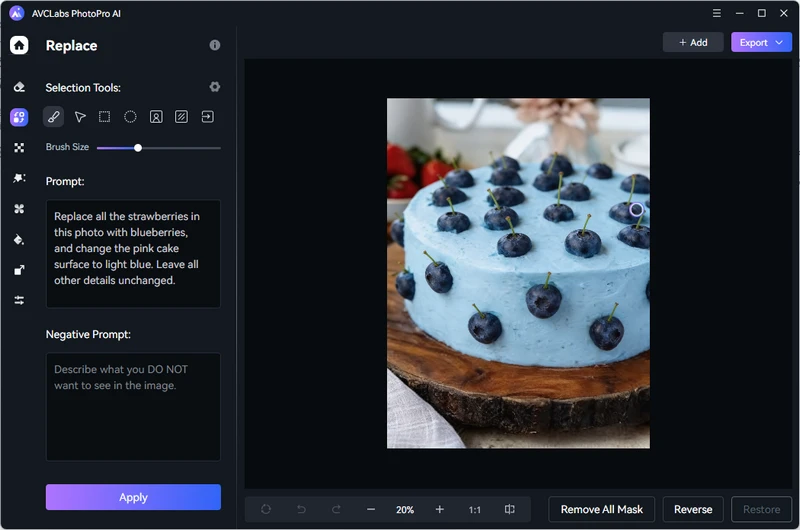Open selection tools settings gear

tap(214, 87)
